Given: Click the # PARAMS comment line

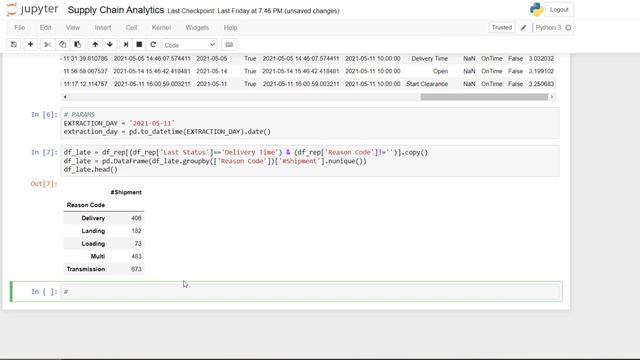Looking at the screenshot, I should 79,115.
